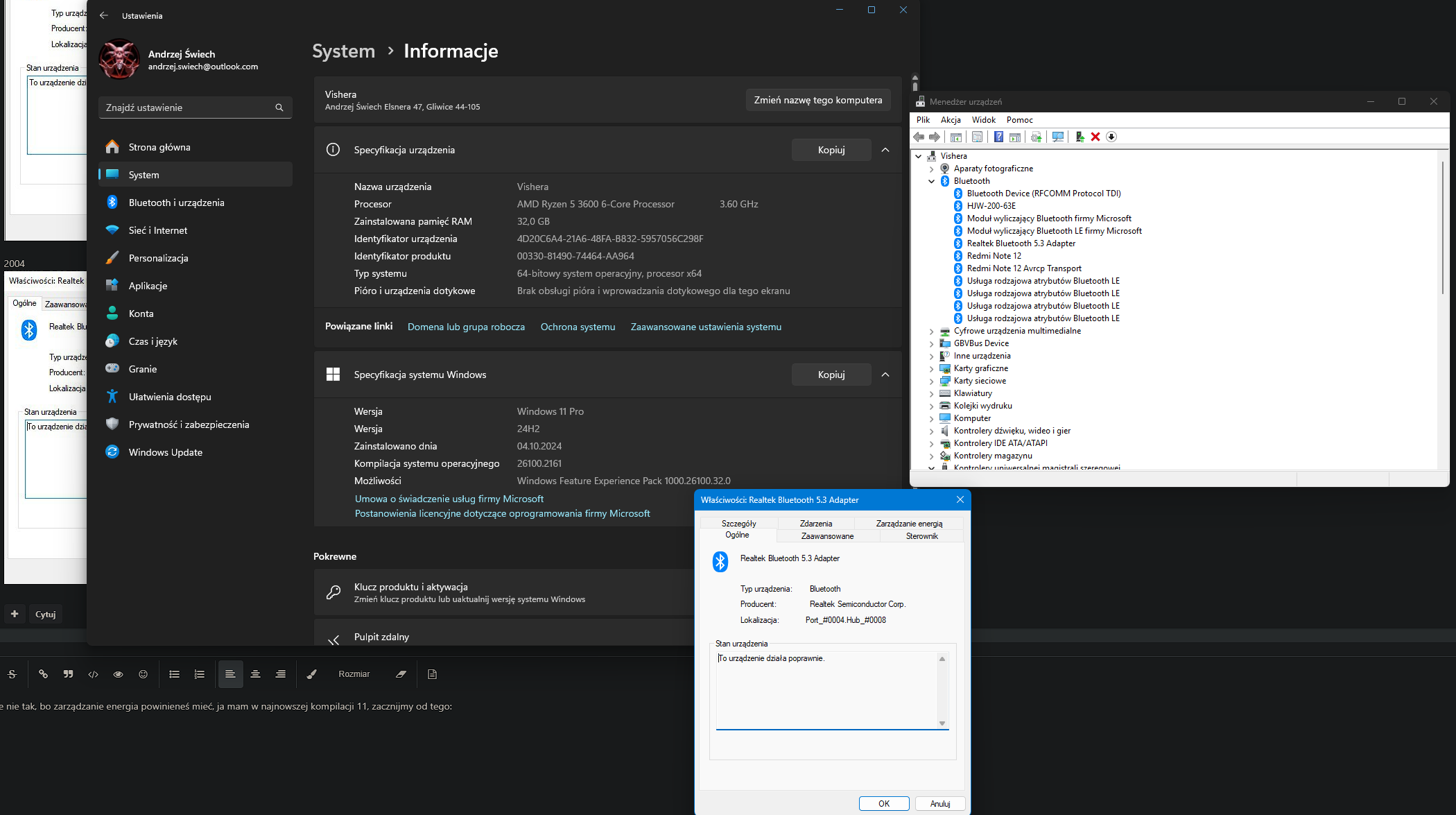Image resolution: width=1456 pixels, height=815 pixels.
Task: Collapse the Specyfikacja urządzenia section chevron
Action: (885, 150)
